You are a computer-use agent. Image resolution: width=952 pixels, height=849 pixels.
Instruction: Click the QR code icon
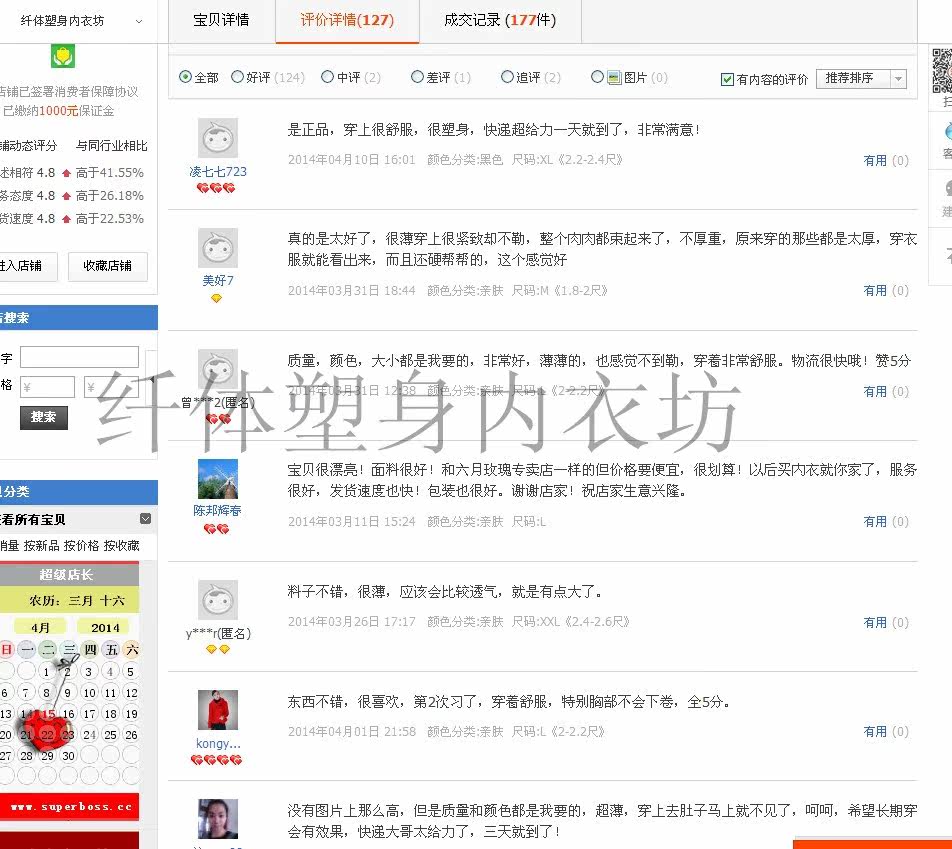point(942,71)
